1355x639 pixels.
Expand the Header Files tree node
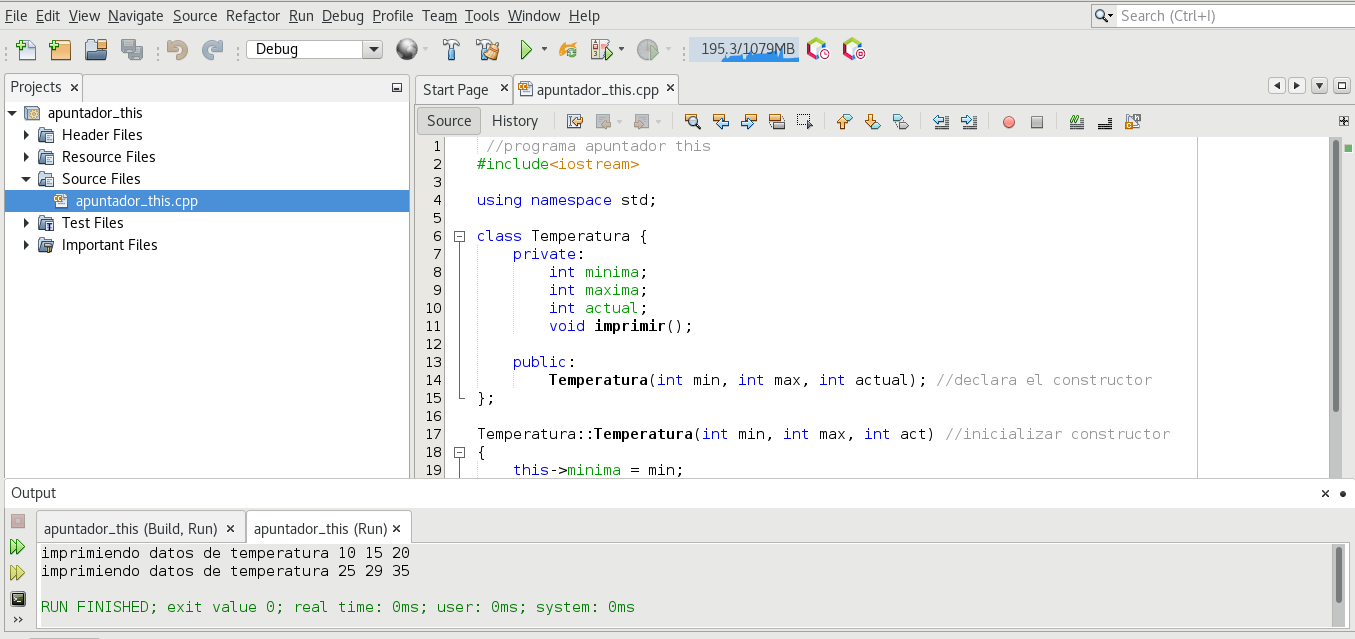click(27, 135)
